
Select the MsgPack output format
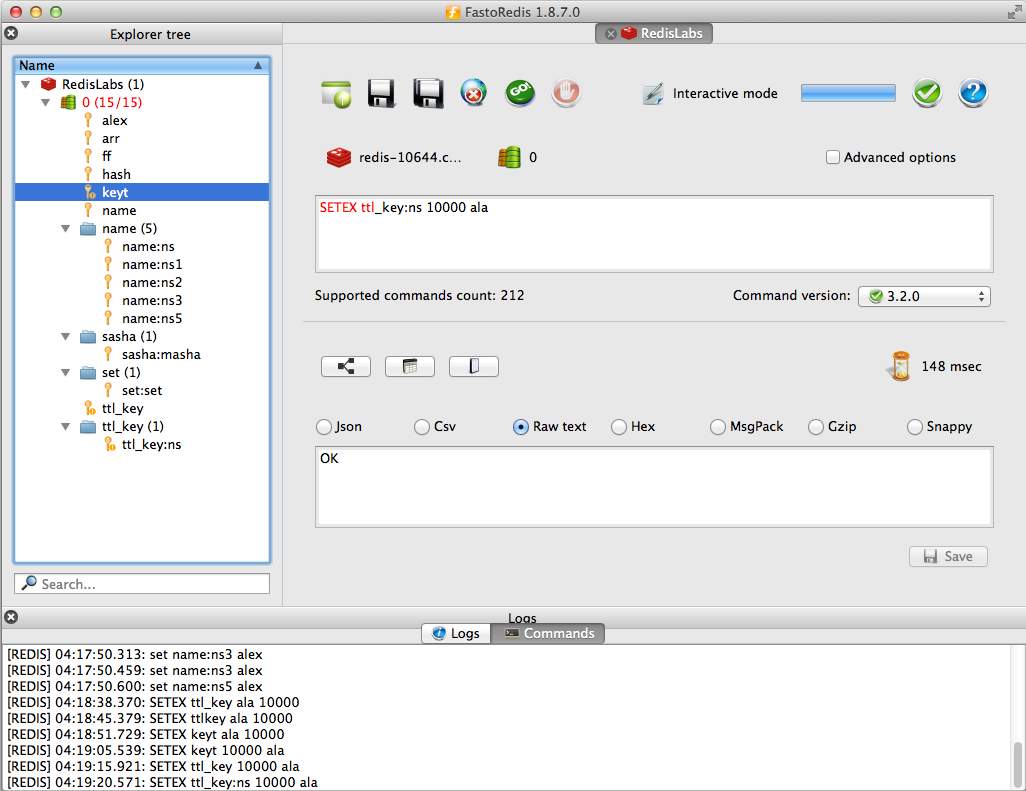coord(718,427)
